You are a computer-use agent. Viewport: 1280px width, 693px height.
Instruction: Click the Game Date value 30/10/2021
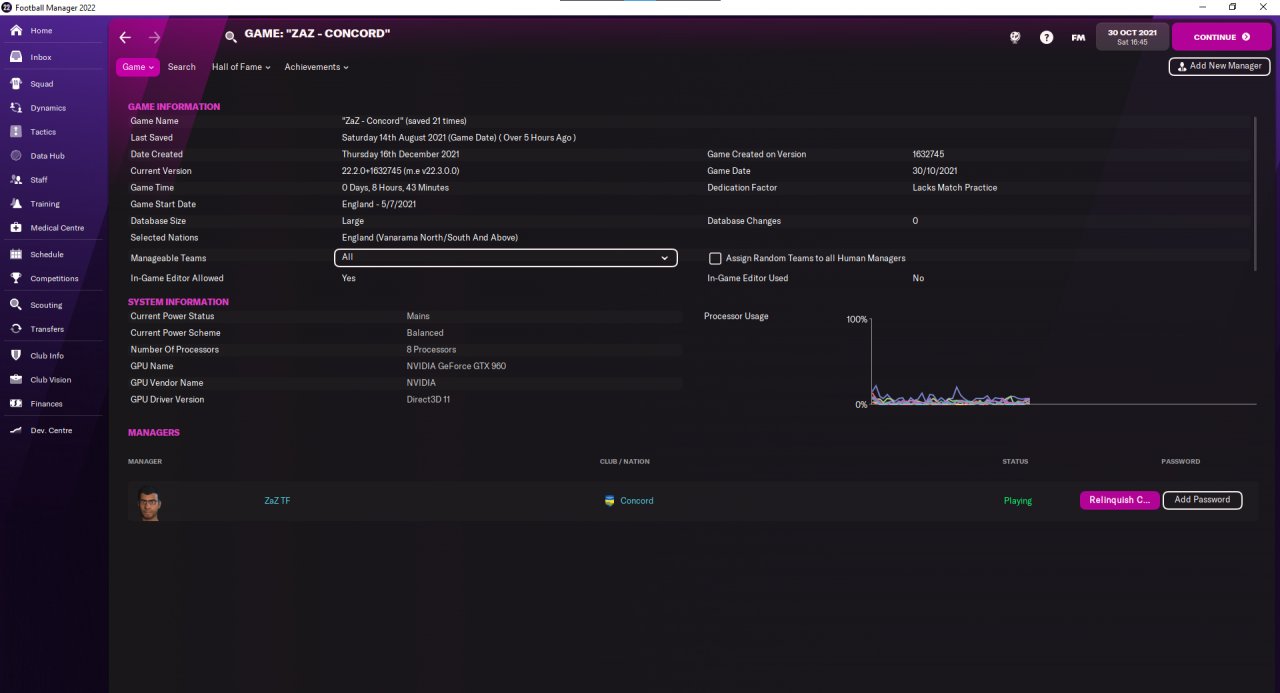[935, 171]
